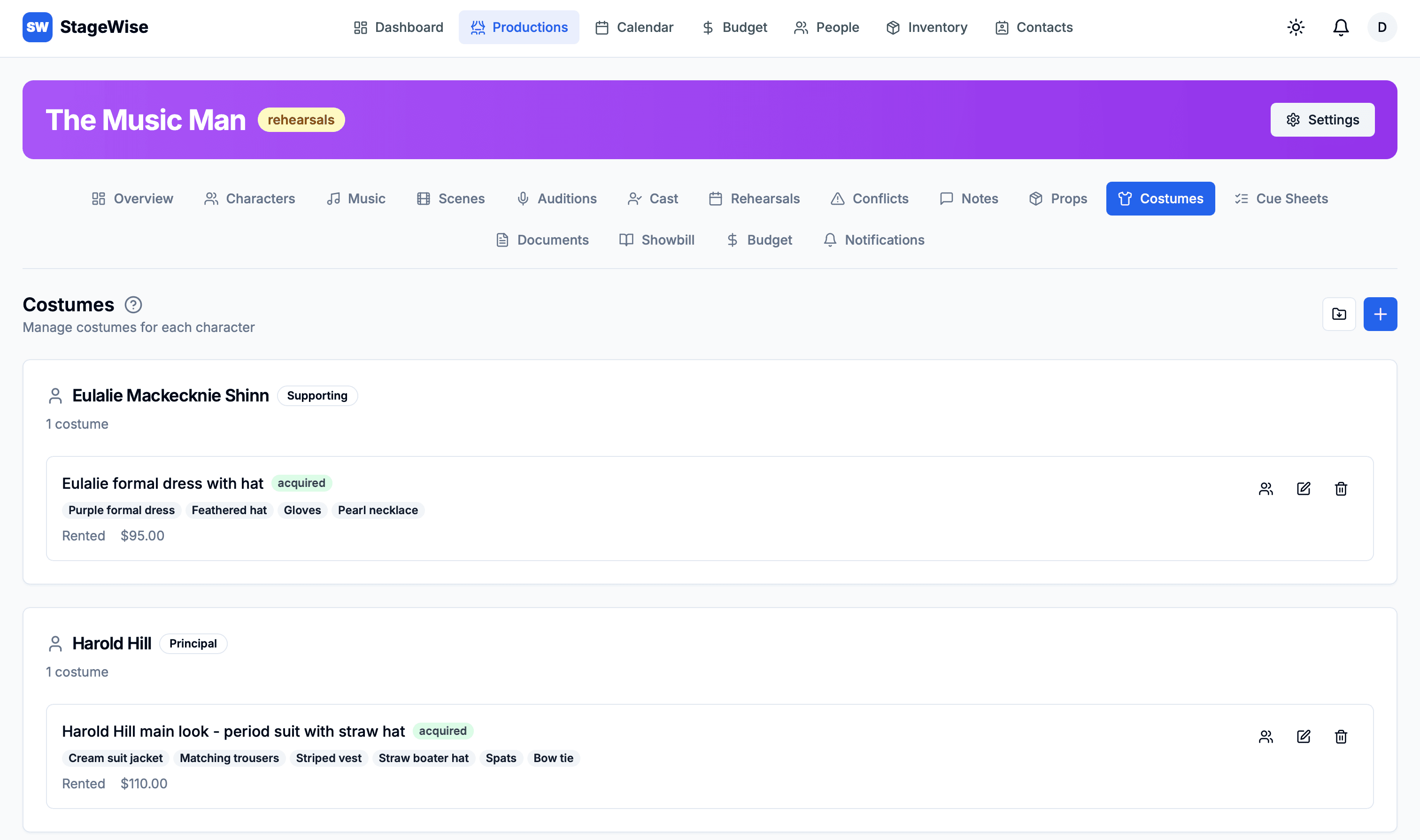Add a new costume with plus button
Image resolution: width=1420 pixels, height=840 pixels.
tap(1380, 314)
